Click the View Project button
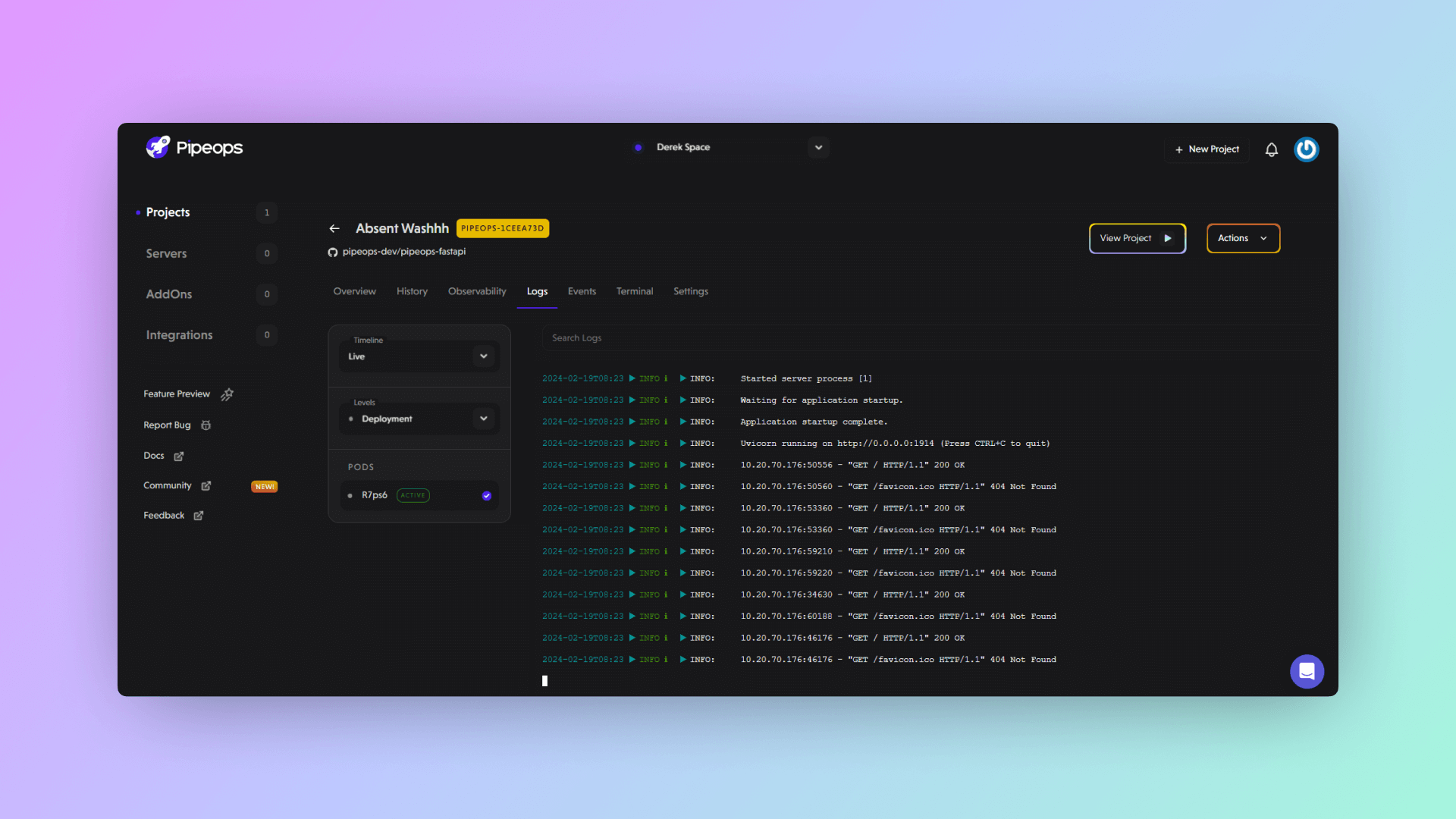 (1137, 238)
